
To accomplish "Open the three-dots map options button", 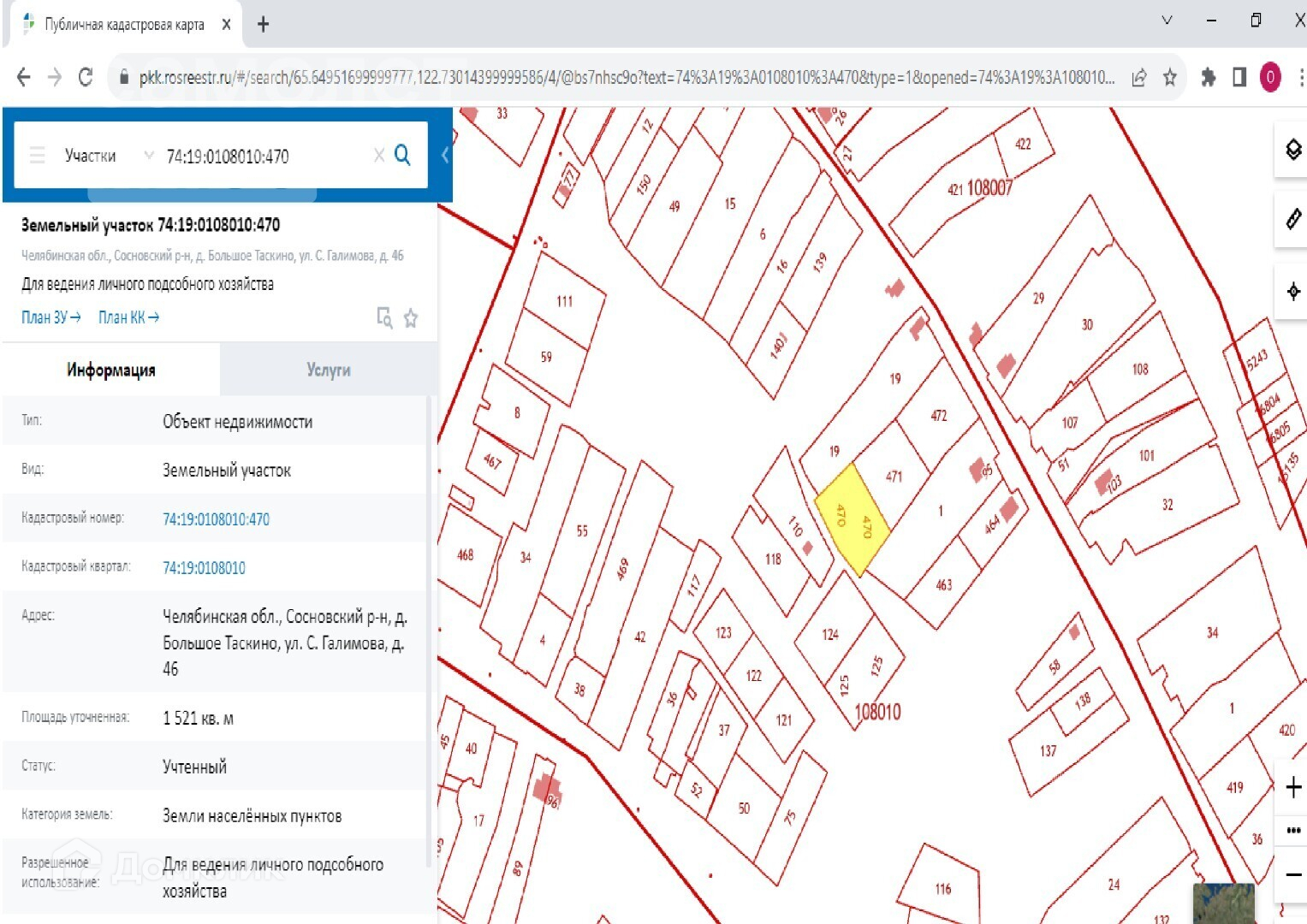I will 1292,830.
